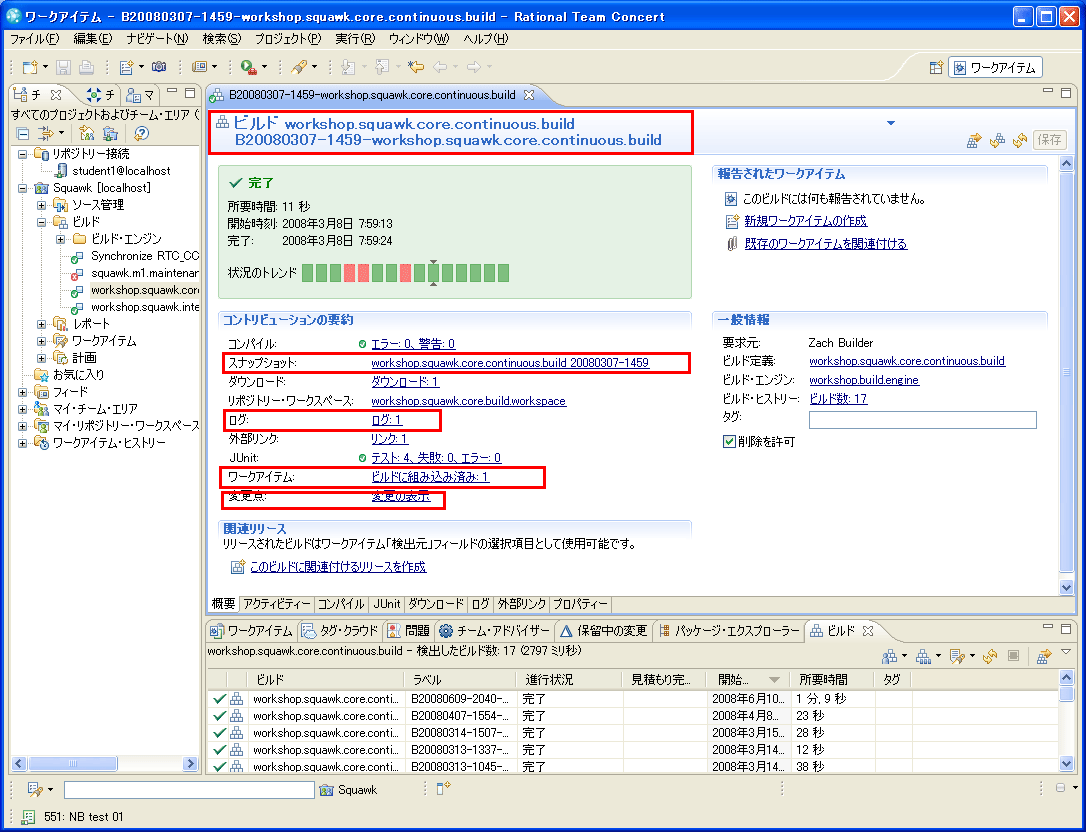
Task: Click the paperclip icon for associating work items
Action: (731, 244)
